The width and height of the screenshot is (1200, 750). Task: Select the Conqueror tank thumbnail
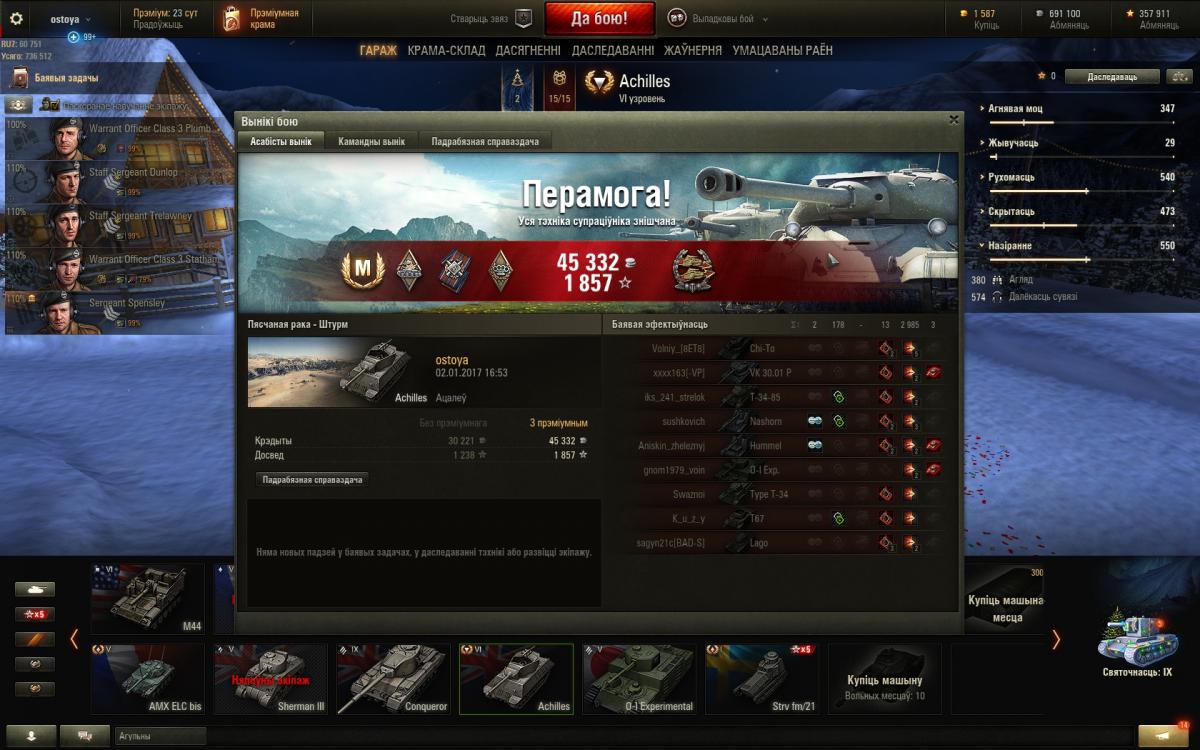pos(392,678)
